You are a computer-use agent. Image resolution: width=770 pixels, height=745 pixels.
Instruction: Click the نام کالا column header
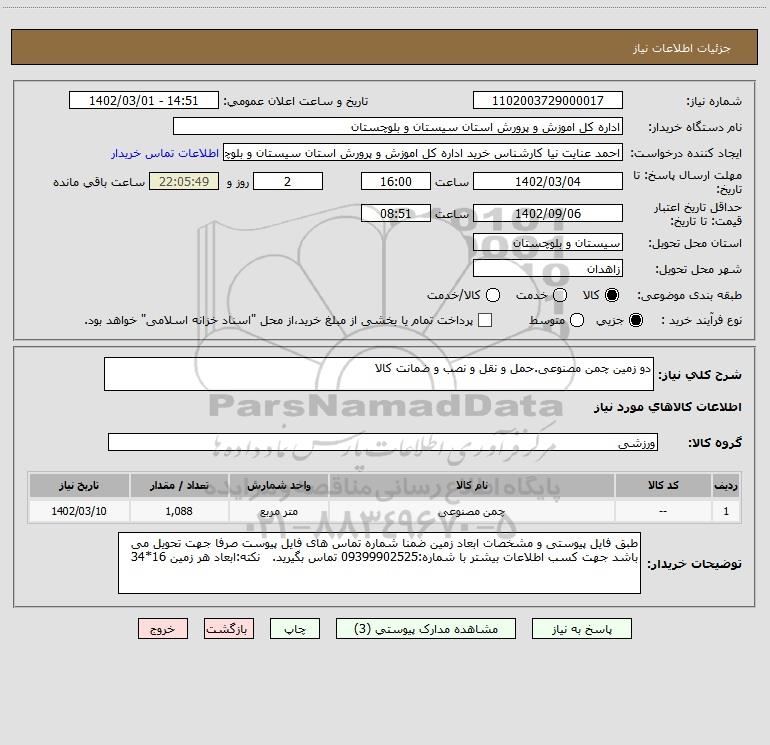pos(471,485)
